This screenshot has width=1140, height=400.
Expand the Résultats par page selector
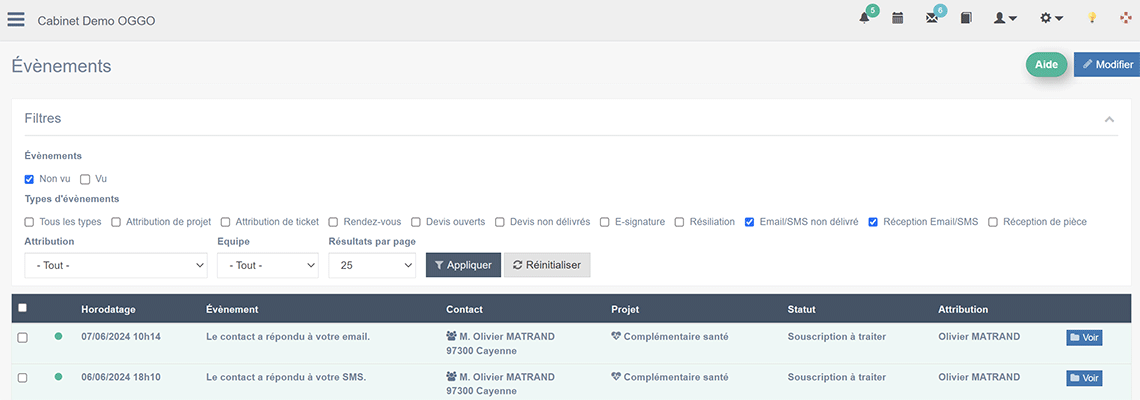[x=372, y=265]
